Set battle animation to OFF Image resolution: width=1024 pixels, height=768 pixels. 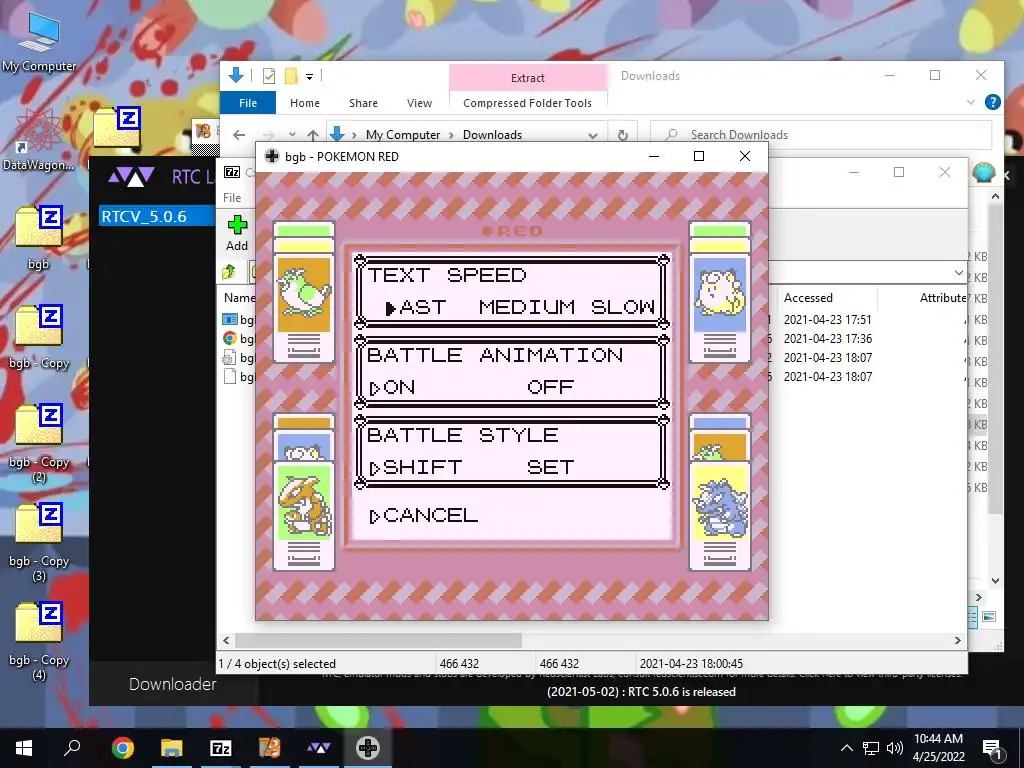click(551, 387)
